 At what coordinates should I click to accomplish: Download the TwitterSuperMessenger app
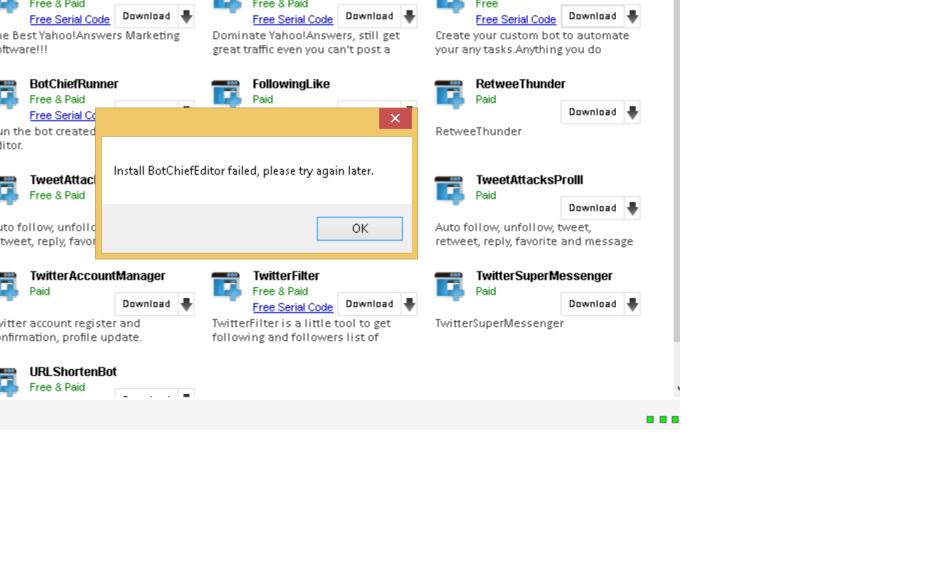click(592, 304)
